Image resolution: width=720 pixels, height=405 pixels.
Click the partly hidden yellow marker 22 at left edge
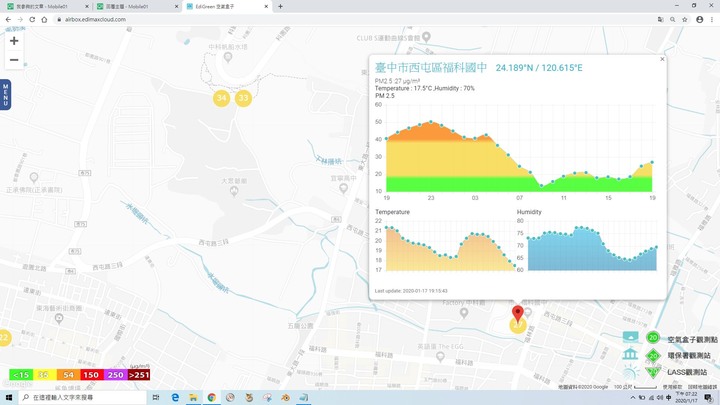[5, 338]
